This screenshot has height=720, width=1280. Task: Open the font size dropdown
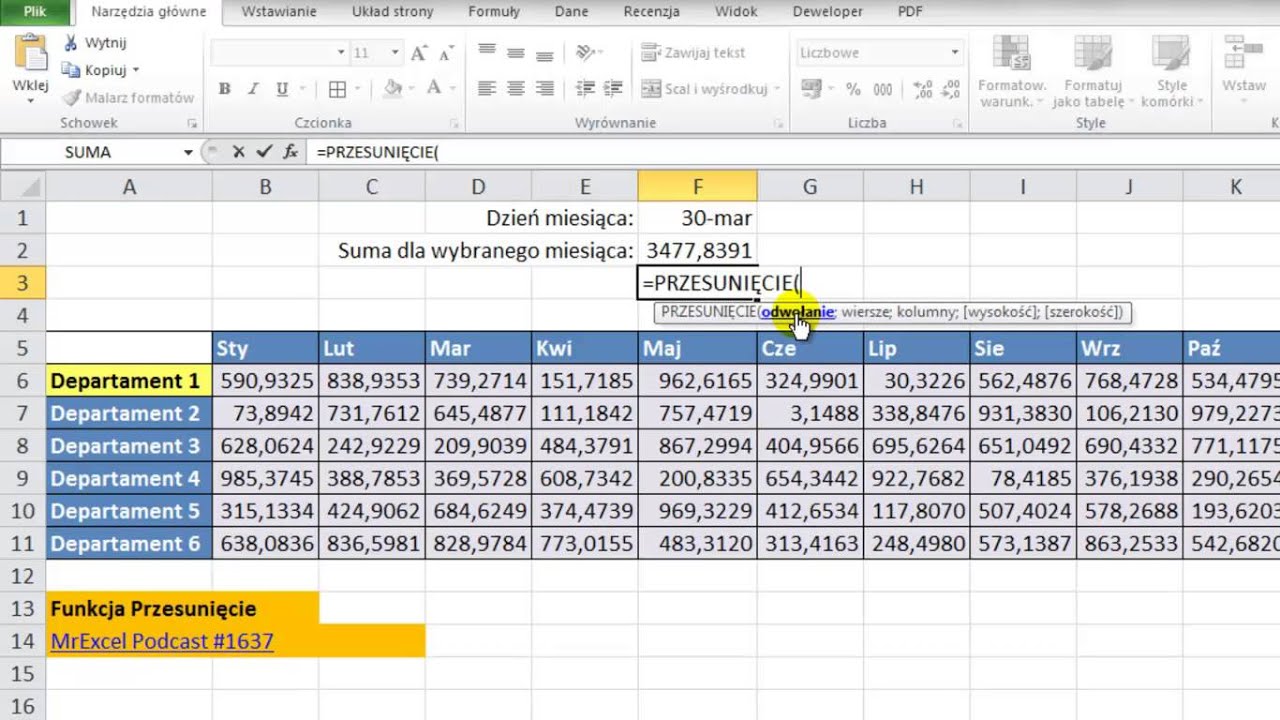395,52
